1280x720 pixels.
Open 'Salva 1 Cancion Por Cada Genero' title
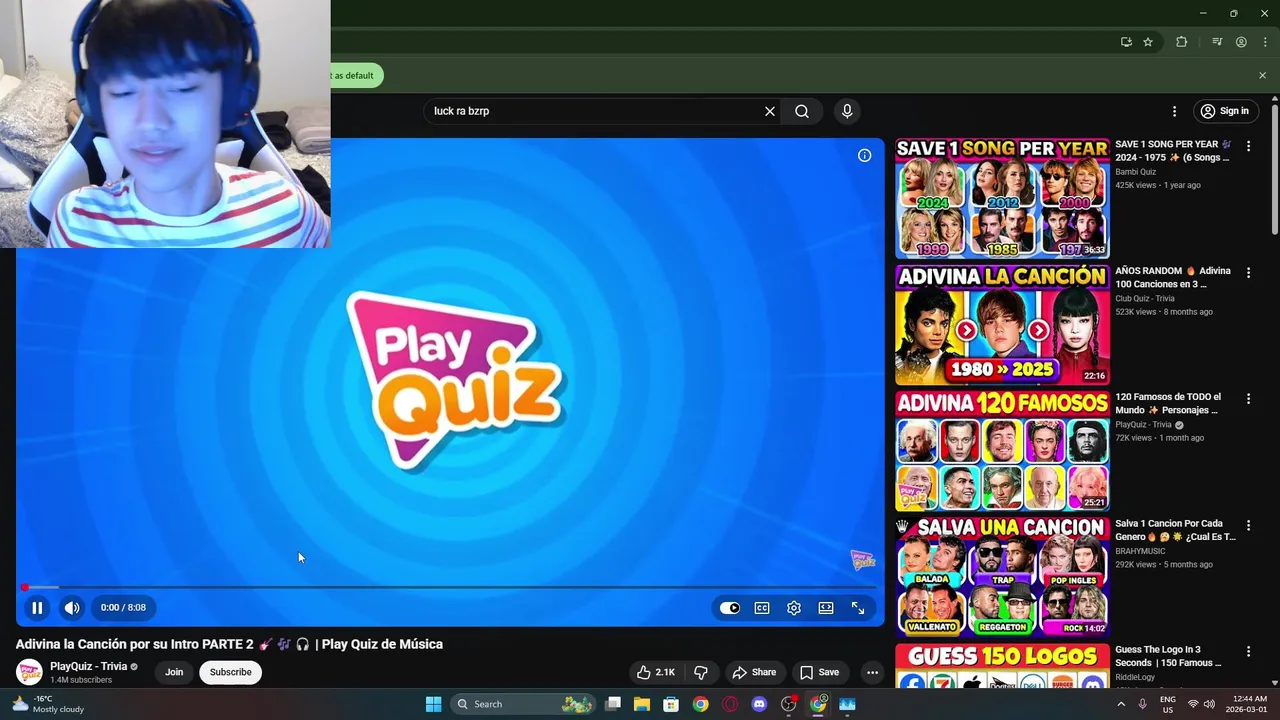[1175, 530]
